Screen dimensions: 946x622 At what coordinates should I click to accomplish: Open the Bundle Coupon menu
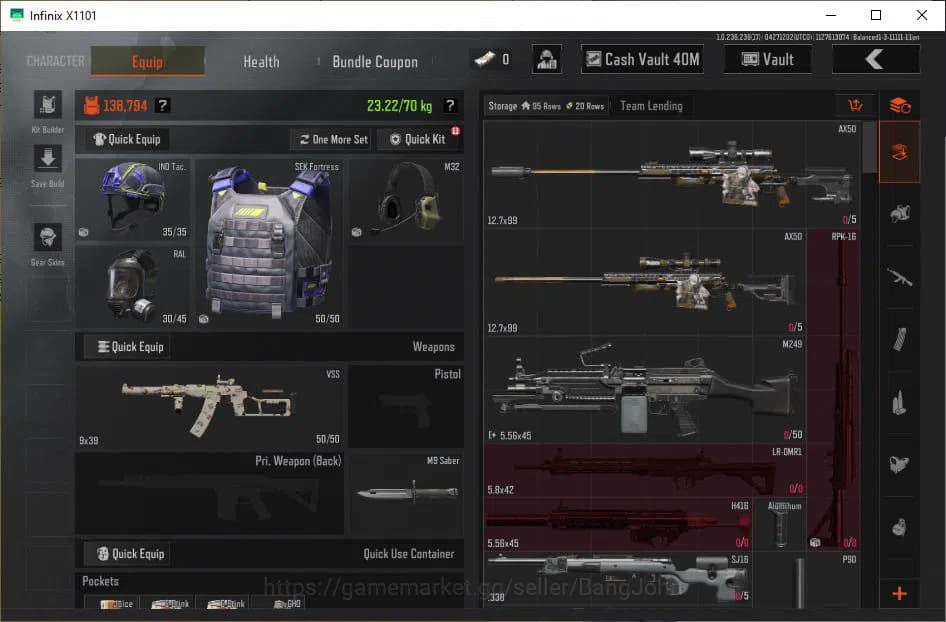point(375,61)
